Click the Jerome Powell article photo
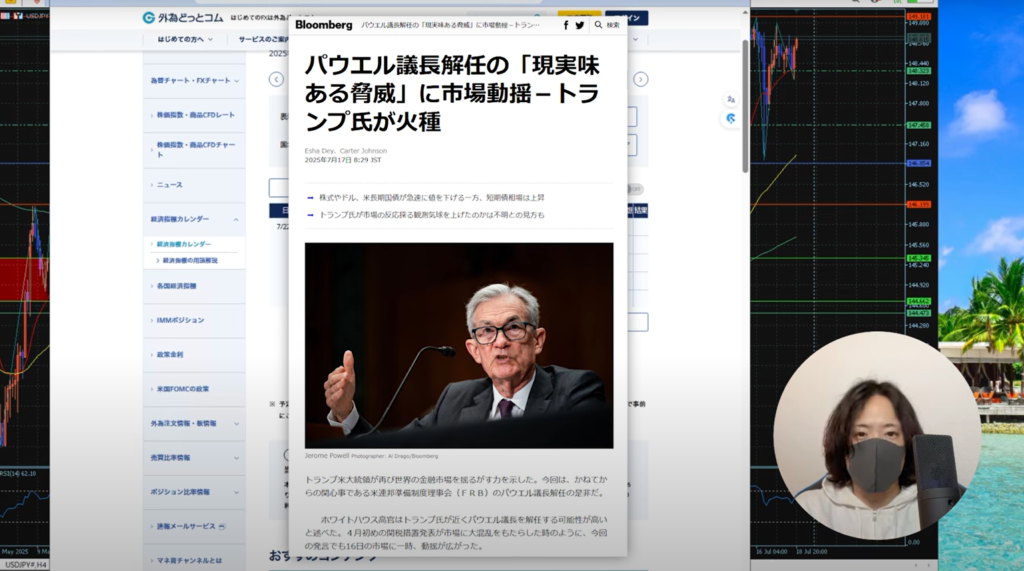 tap(458, 345)
